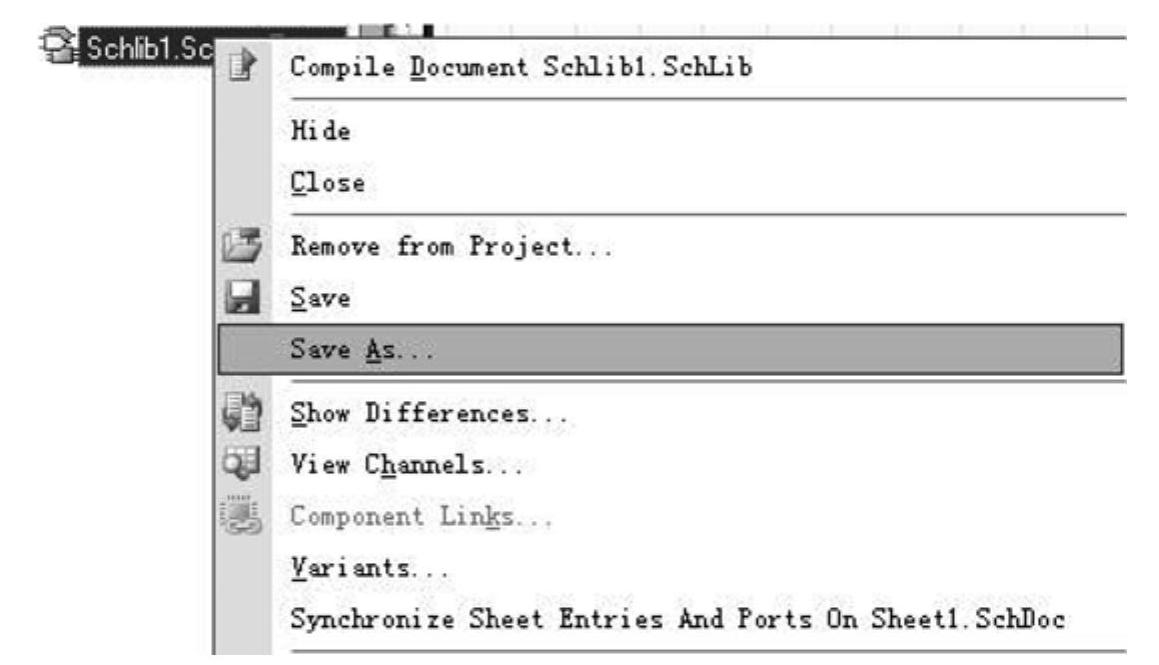Click the floppy disk Save icon
This screenshot has width=1159, height=665.
pos(242,297)
